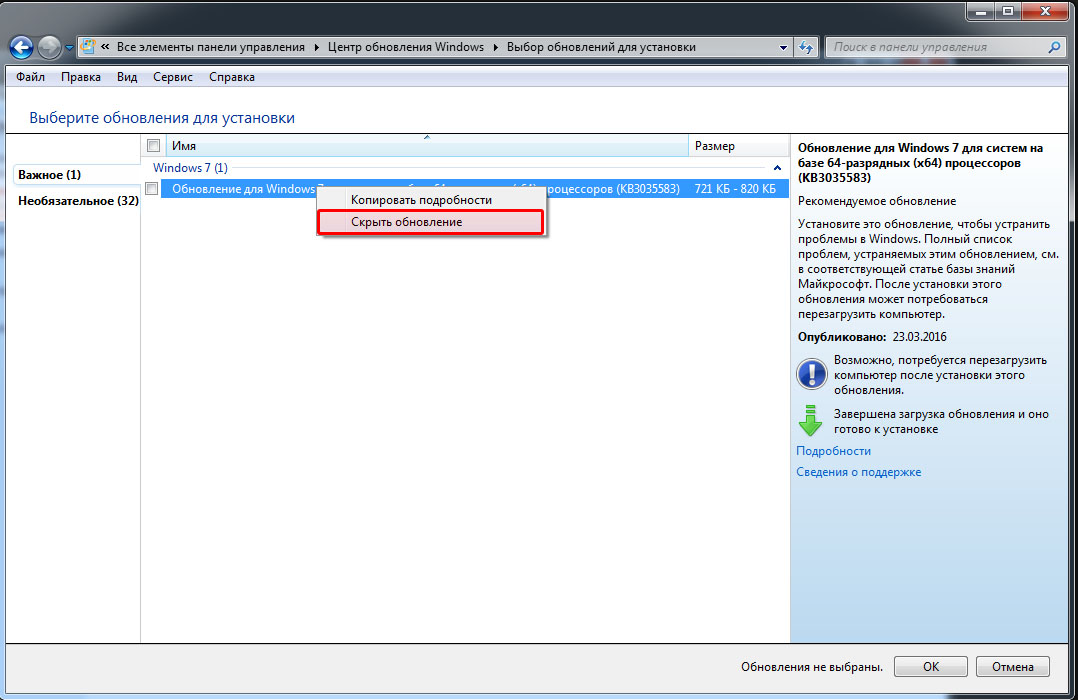
Task: Open the recent pages dropdown arrow
Action: 69,48
